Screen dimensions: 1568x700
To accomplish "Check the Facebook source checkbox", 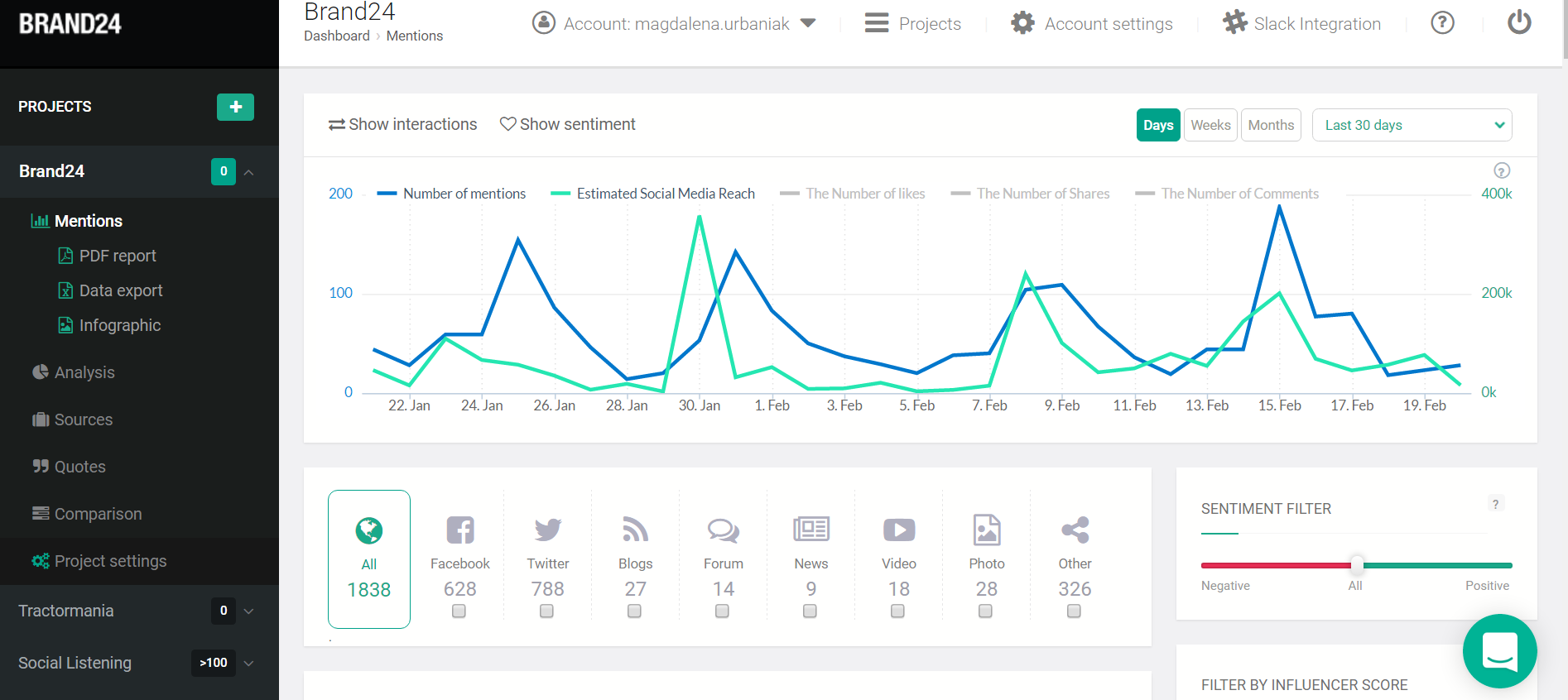I will point(459,611).
